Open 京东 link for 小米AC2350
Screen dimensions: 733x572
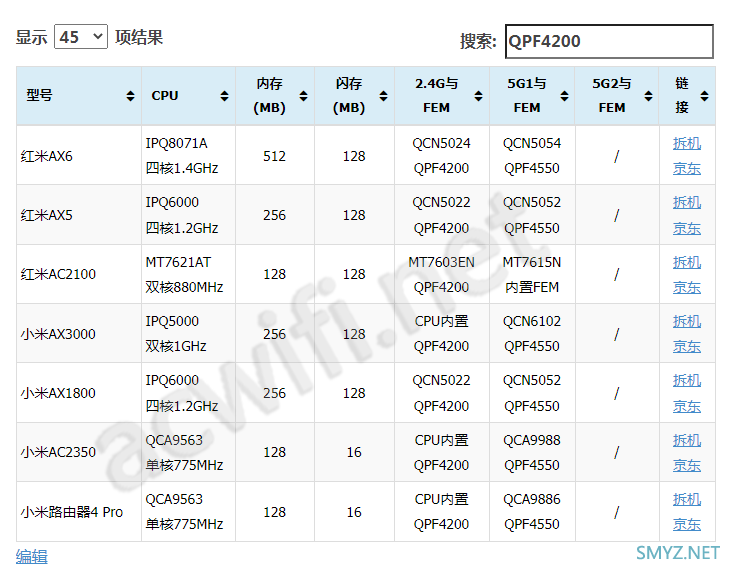(x=687, y=465)
